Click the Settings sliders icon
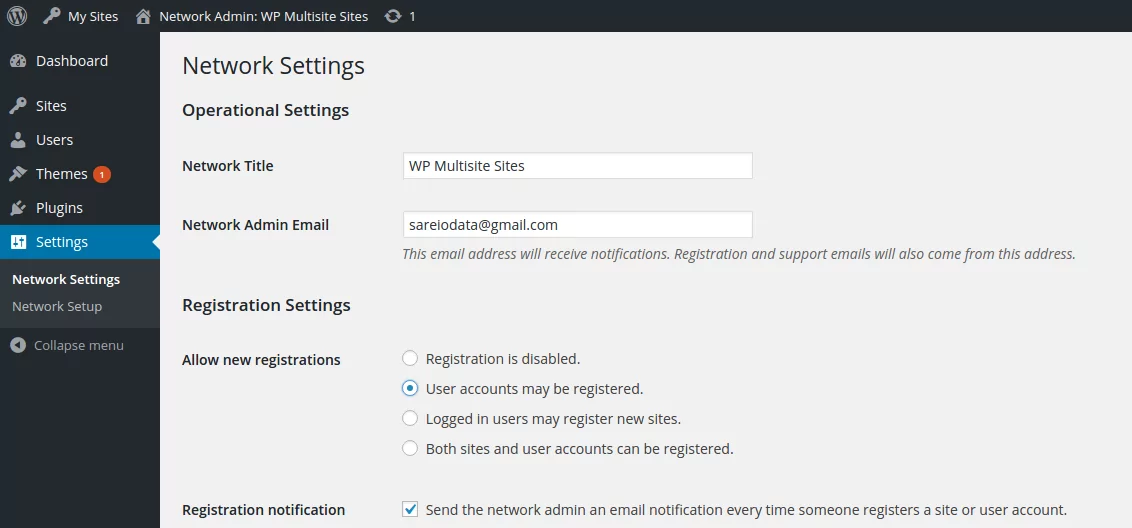The height and width of the screenshot is (528, 1132). tap(18, 242)
